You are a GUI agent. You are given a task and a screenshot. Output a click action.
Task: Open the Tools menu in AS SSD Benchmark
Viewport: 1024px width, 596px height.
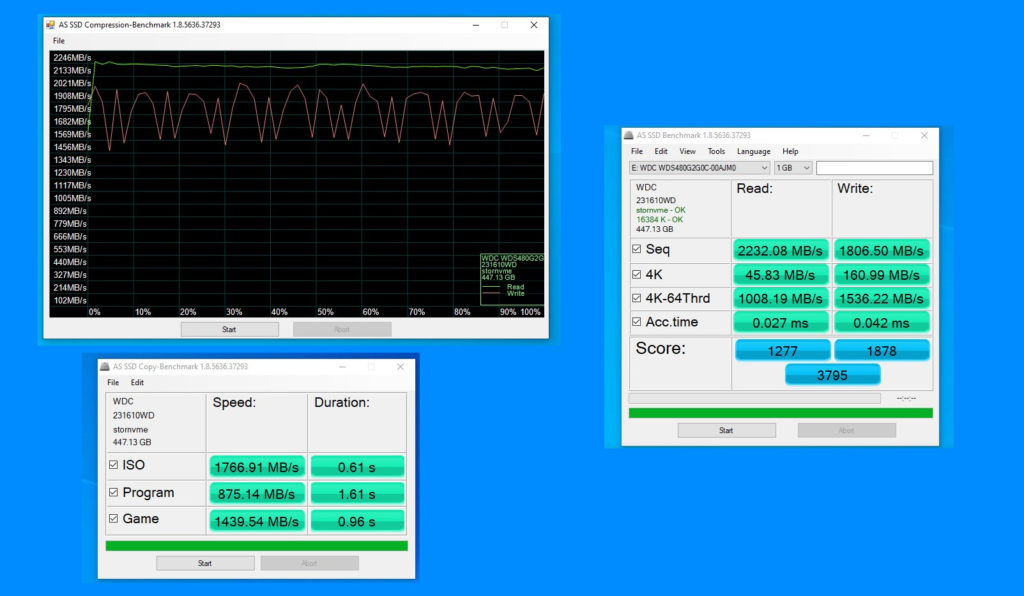pyautogui.click(x=716, y=152)
